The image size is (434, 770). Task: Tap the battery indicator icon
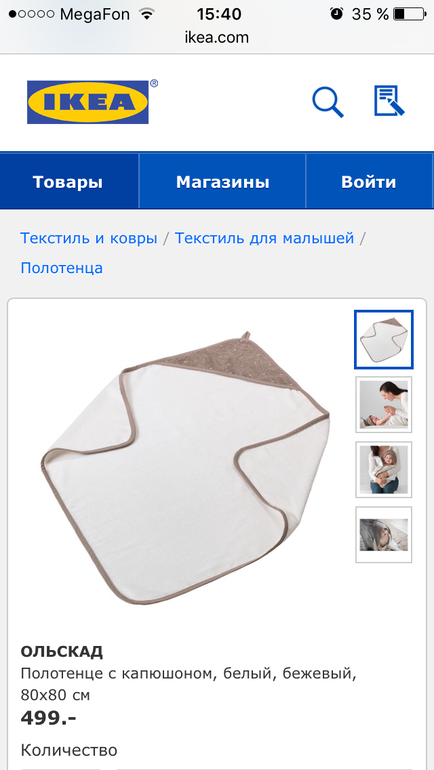click(409, 14)
